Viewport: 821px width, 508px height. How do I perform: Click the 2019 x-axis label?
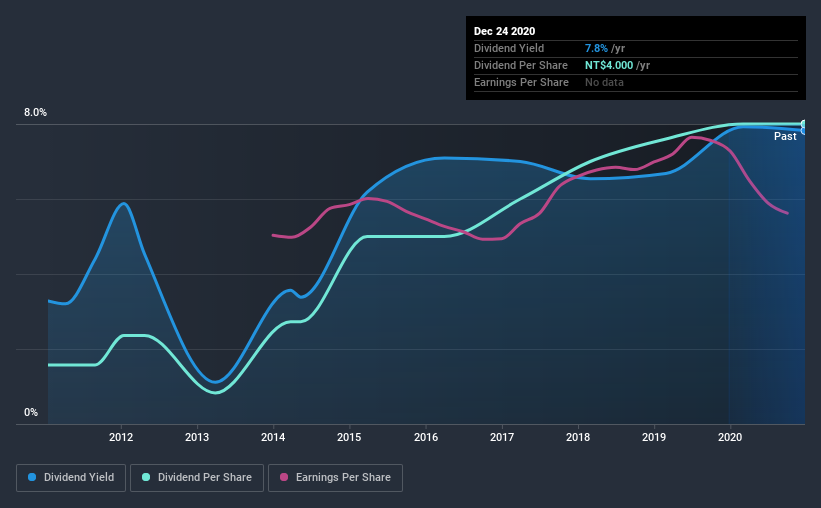[654, 437]
